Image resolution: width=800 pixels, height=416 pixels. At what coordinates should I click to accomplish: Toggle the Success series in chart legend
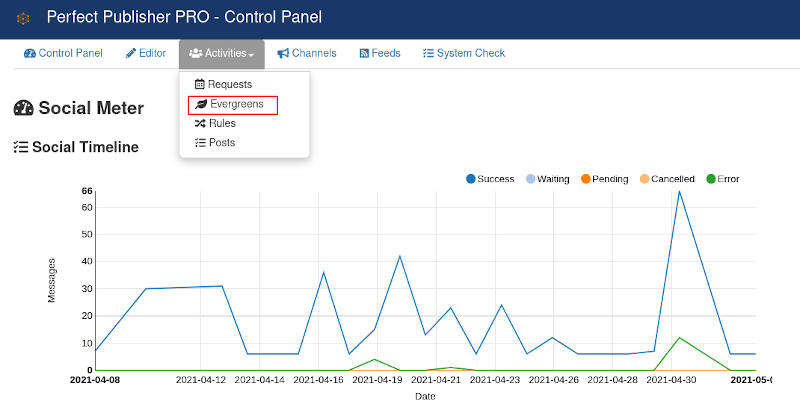tap(490, 179)
